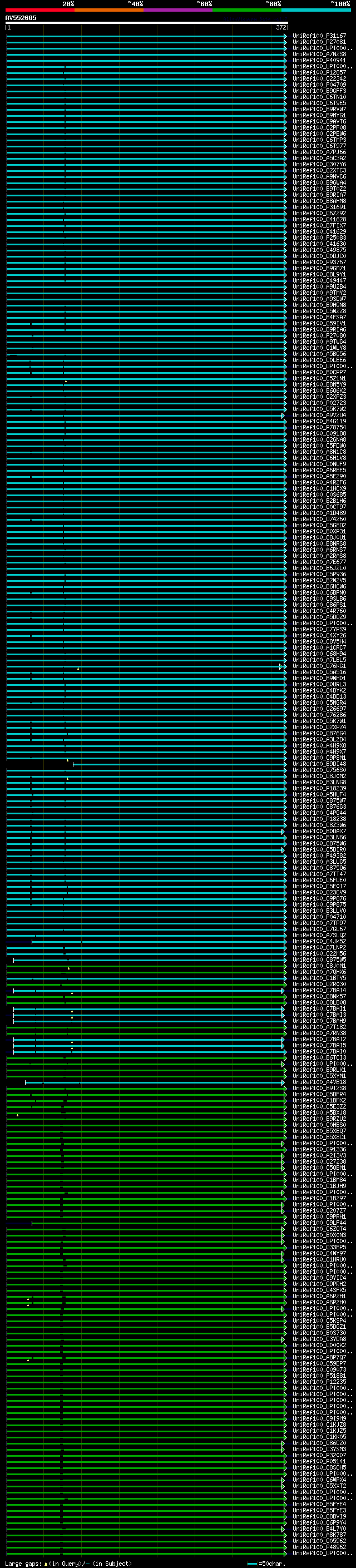Select hit label UniRef100_A3LUG5
356x1568 pixels.
pos(319,861)
